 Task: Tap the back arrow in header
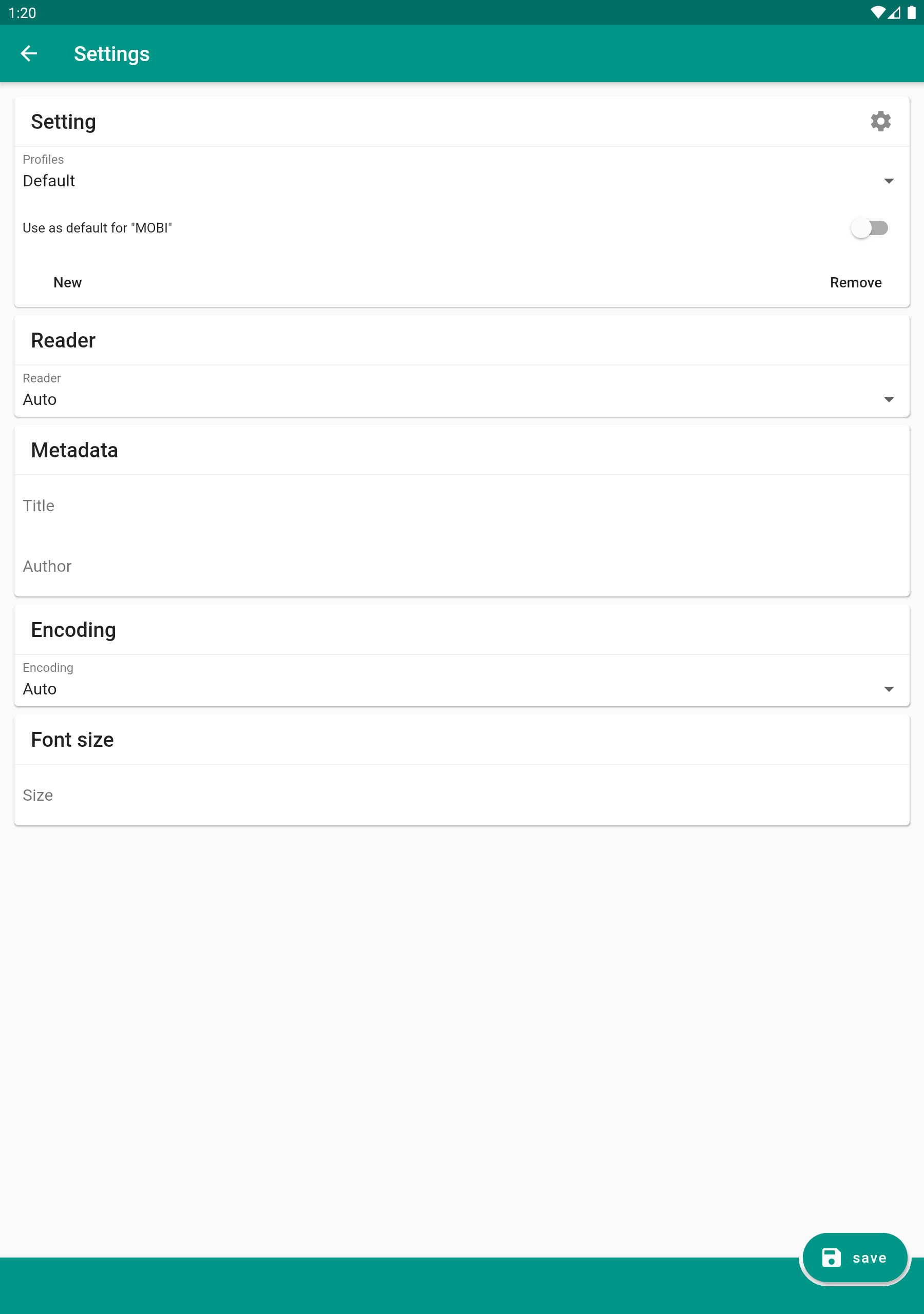click(29, 54)
